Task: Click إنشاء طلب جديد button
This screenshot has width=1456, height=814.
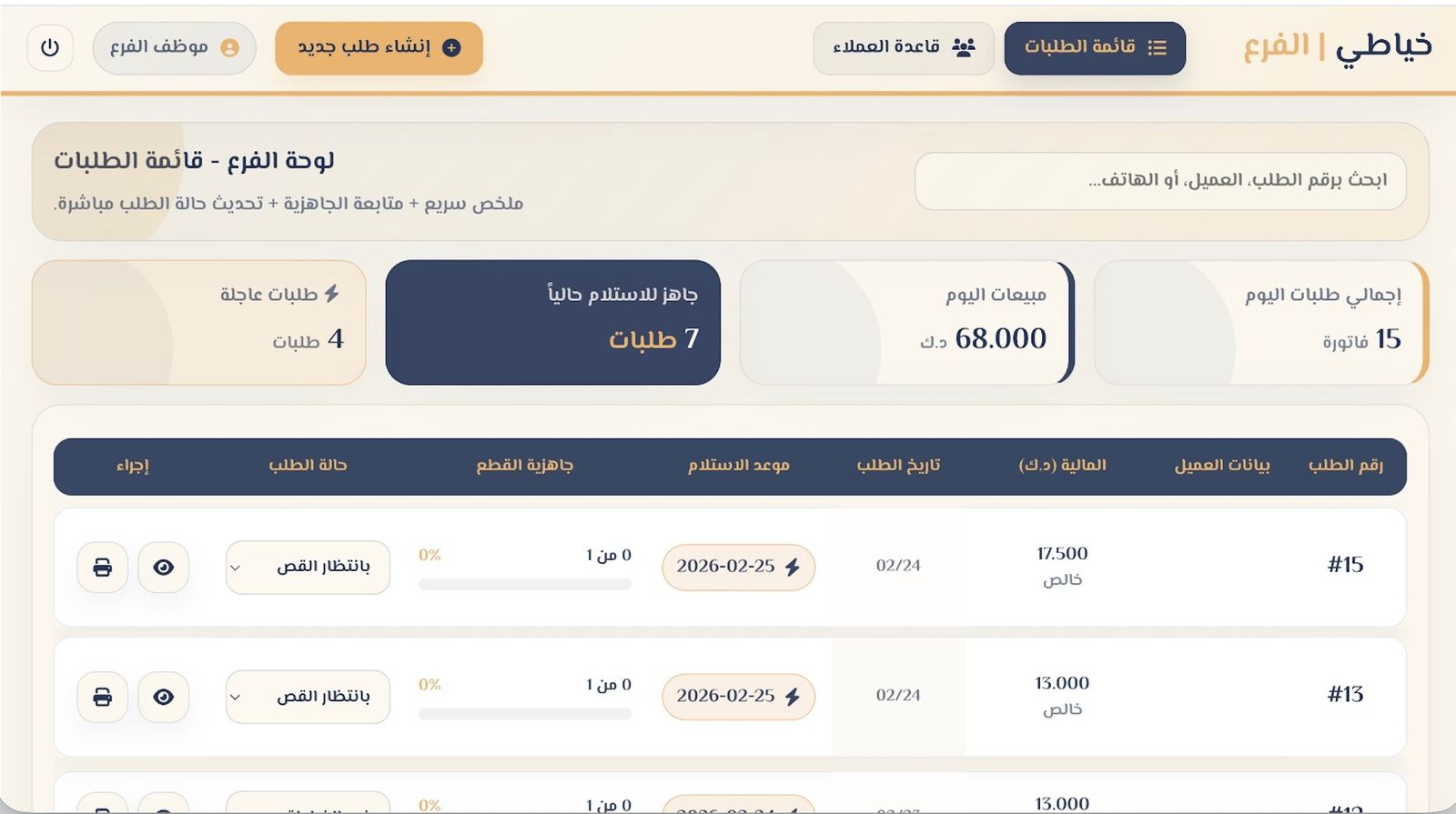Action: pyautogui.click(x=379, y=47)
